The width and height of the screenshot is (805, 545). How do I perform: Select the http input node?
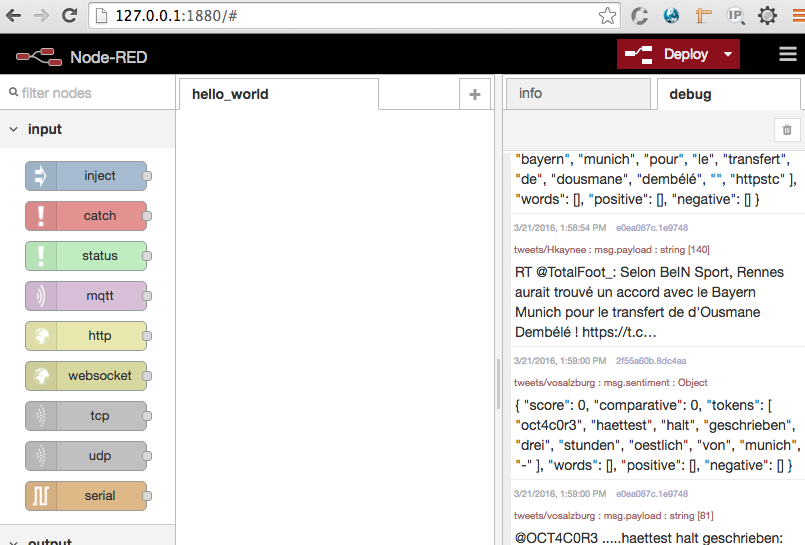(86, 336)
